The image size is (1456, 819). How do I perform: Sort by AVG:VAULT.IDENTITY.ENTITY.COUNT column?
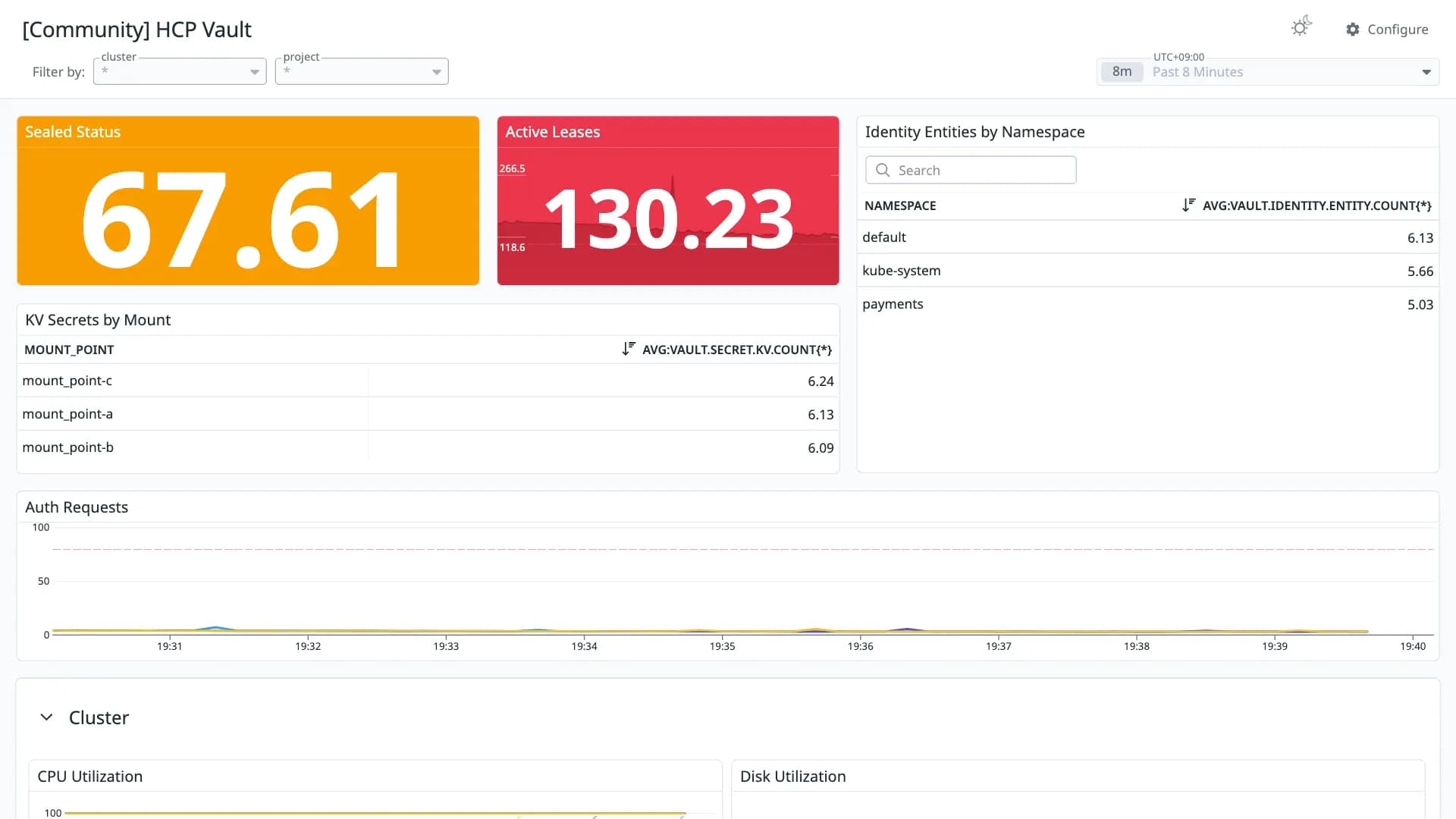tap(1307, 206)
